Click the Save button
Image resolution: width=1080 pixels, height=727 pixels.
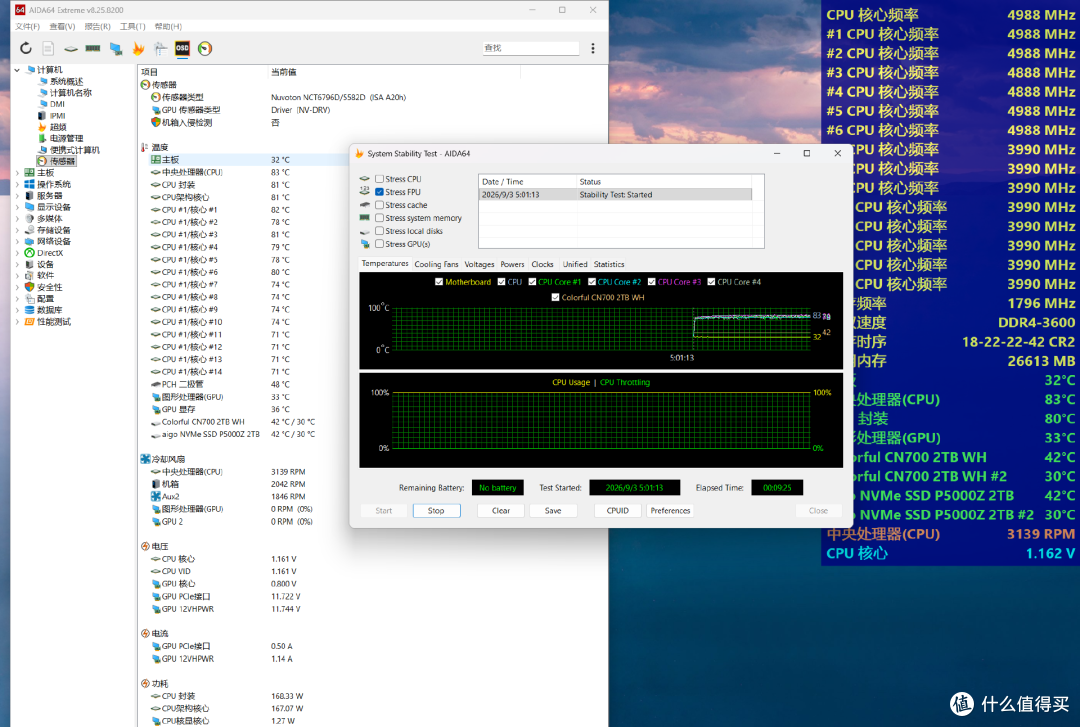(x=553, y=511)
